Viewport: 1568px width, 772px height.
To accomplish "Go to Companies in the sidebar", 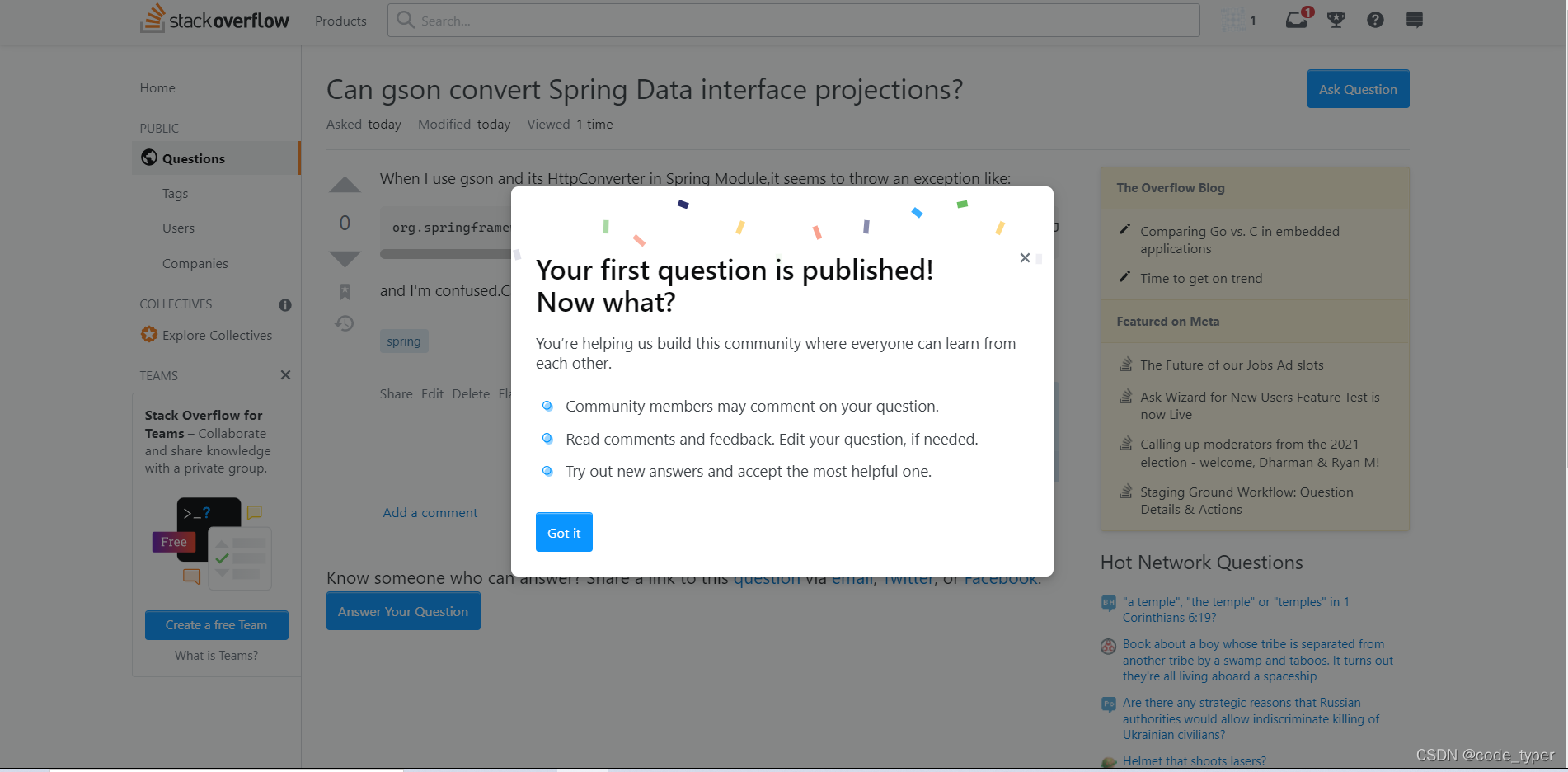I will tap(195, 264).
